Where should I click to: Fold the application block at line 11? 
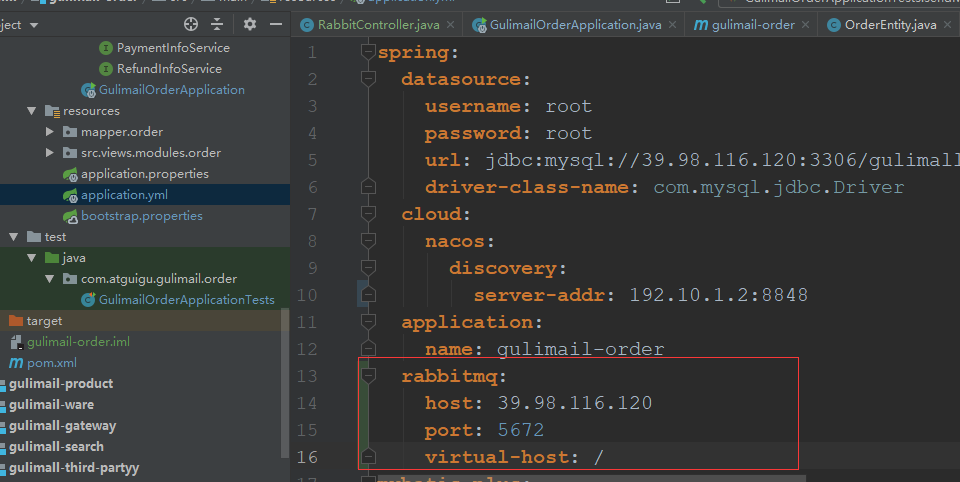point(368,322)
